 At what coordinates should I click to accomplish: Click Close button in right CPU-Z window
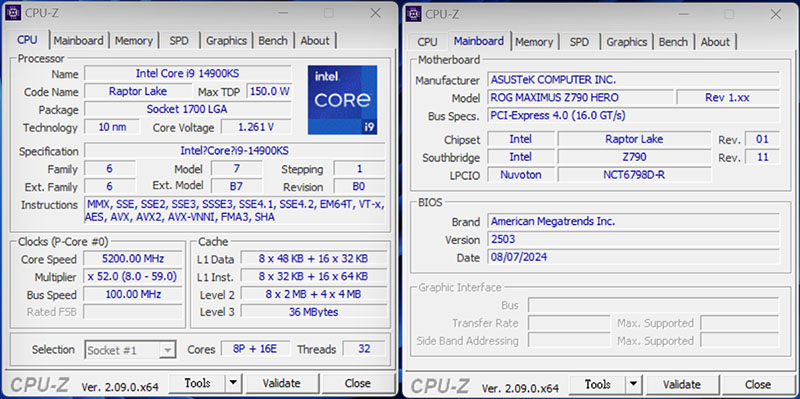[758, 384]
